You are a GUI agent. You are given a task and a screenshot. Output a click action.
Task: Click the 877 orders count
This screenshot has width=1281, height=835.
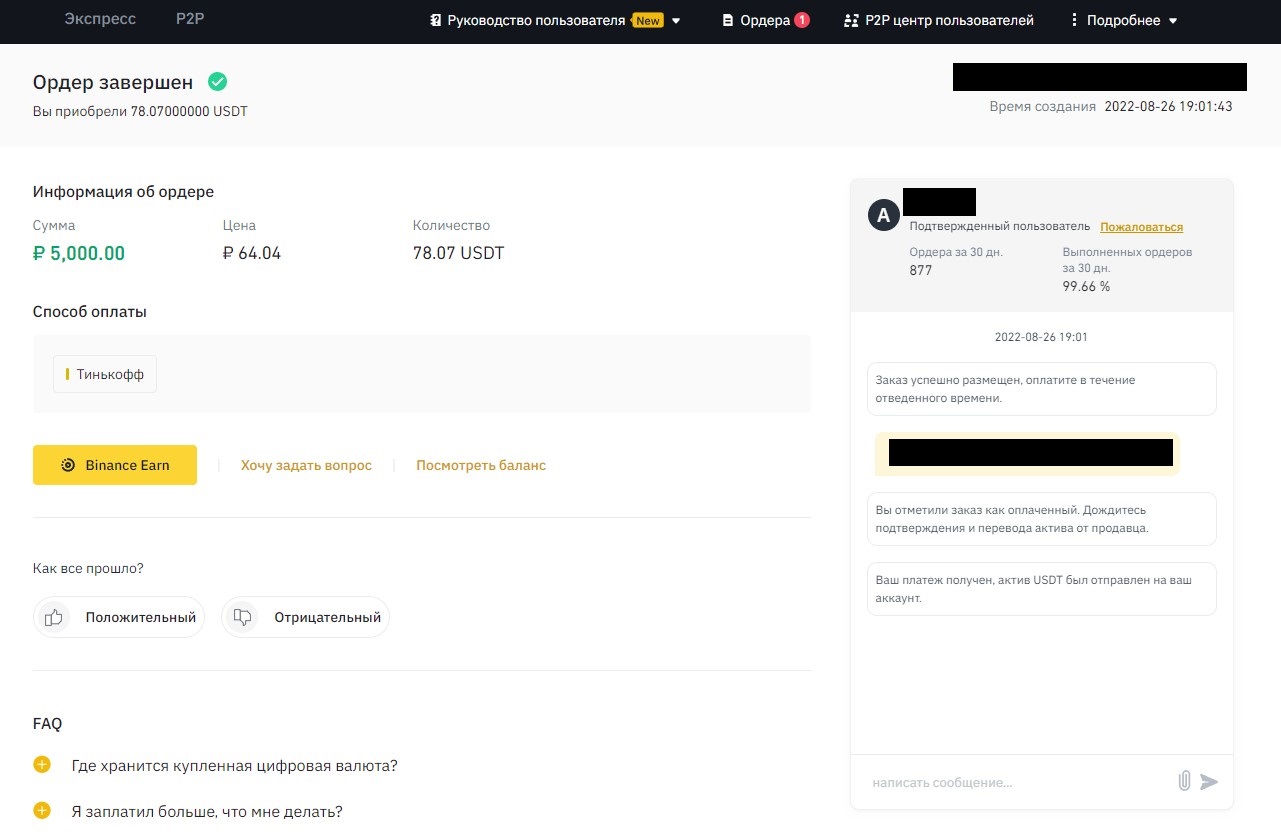pos(921,270)
